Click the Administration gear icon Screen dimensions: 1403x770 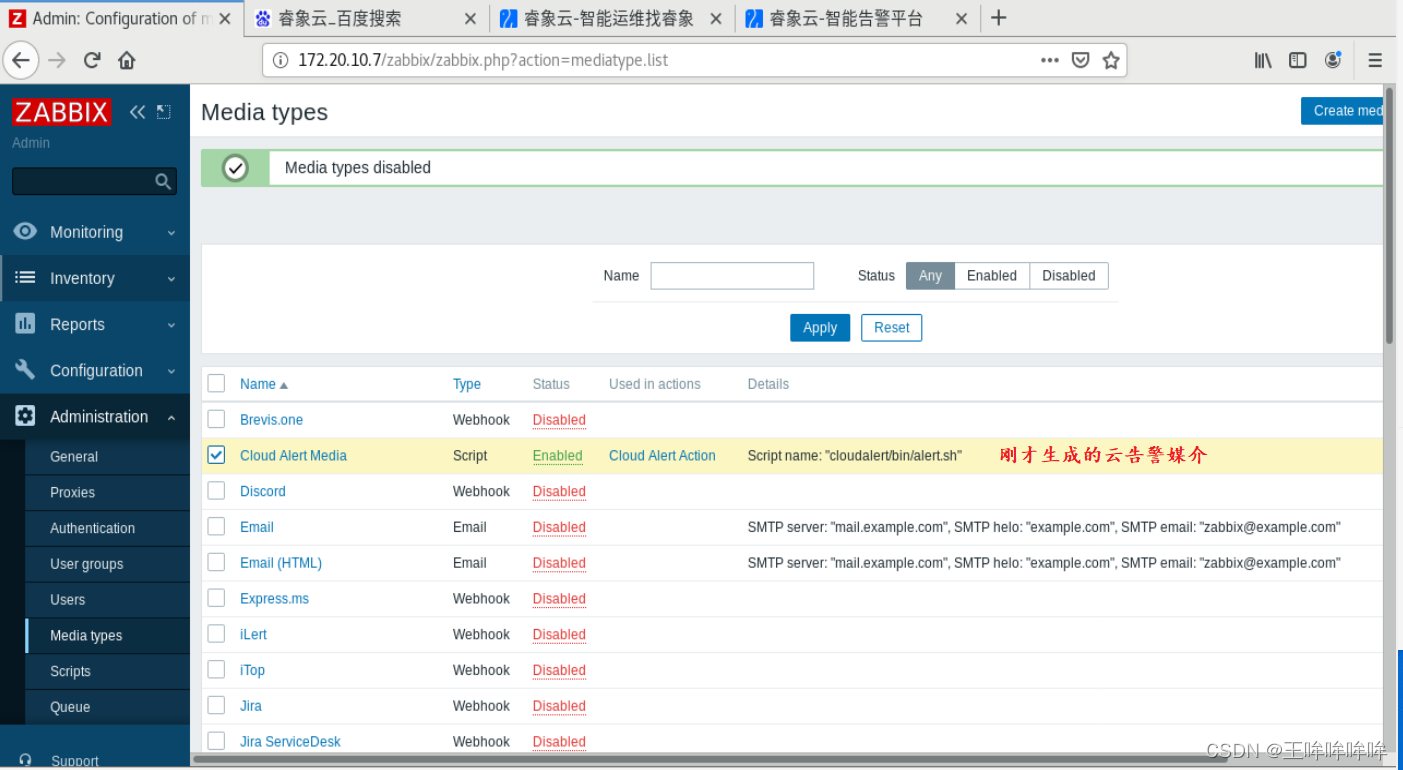point(25,416)
